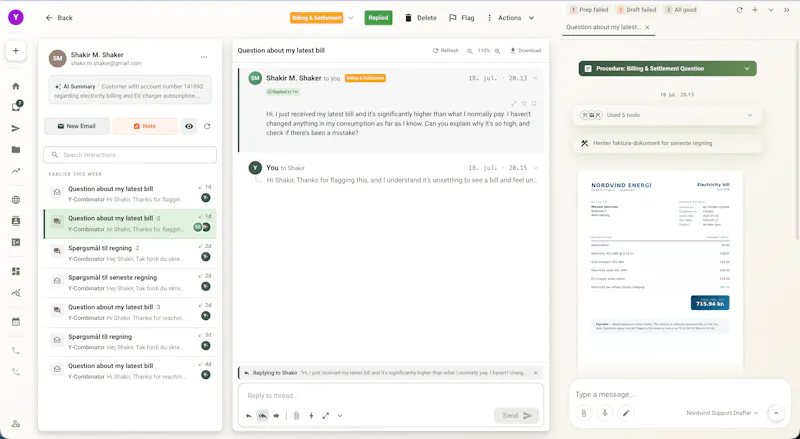Open chevron dropdown beside composer toolbar icons
The height and width of the screenshot is (439, 800).
tap(340, 416)
